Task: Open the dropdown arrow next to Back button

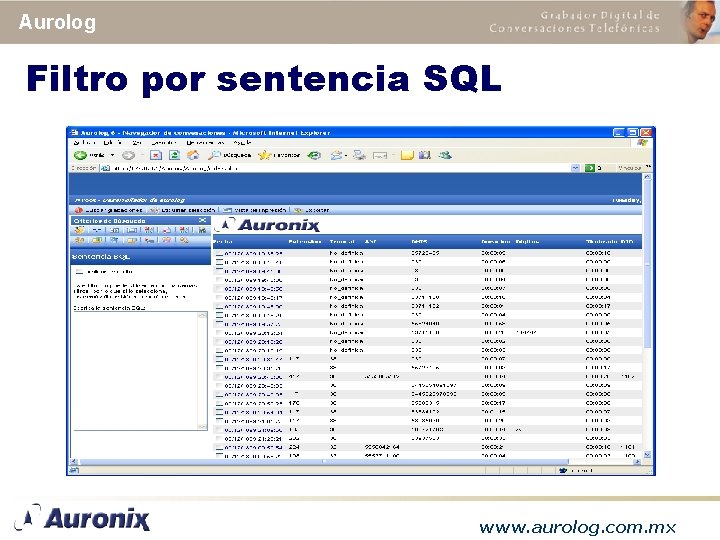Action: coord(112,155)
